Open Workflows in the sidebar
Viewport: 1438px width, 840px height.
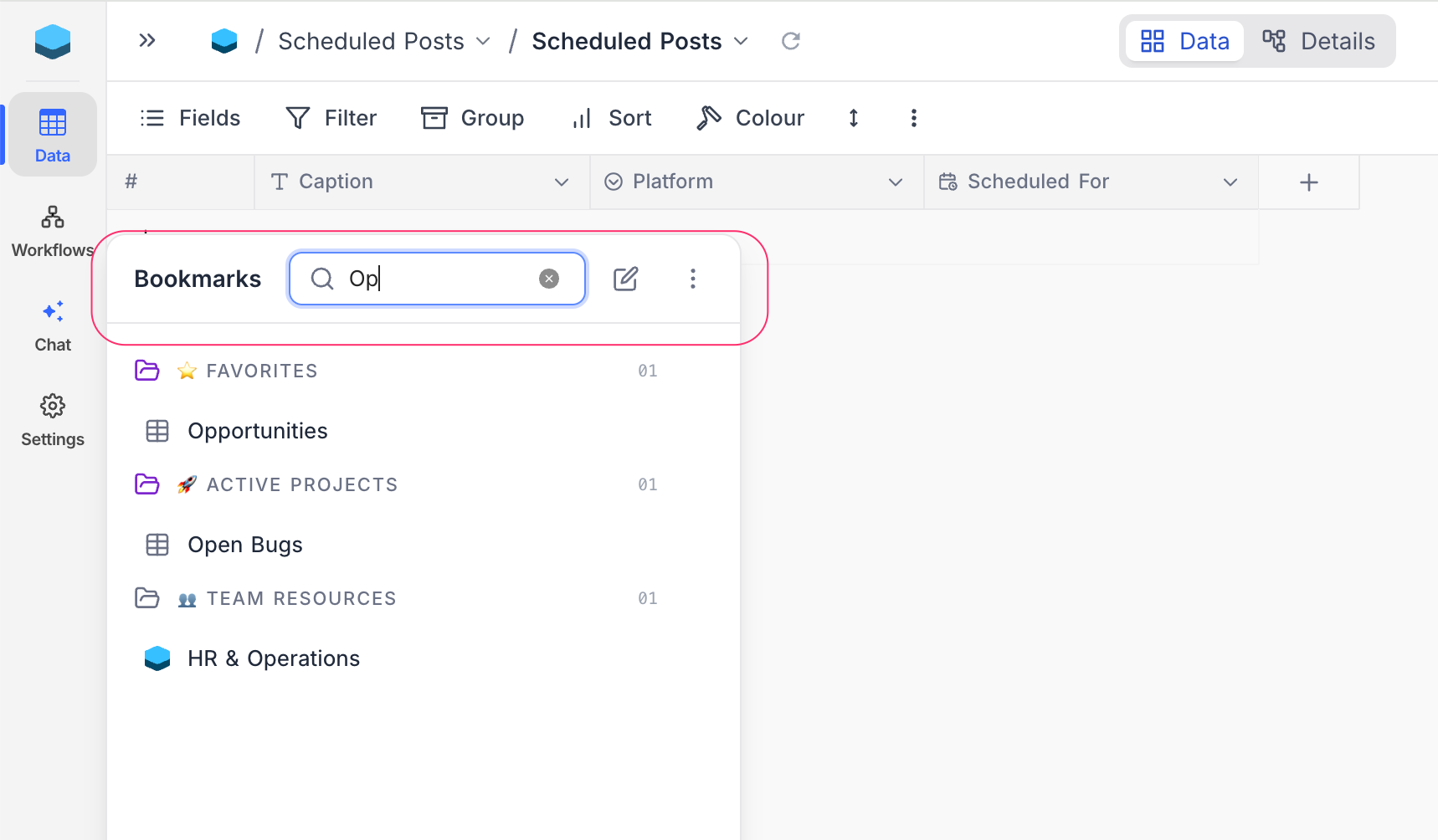pyautogui.click(x=53, y=232)
